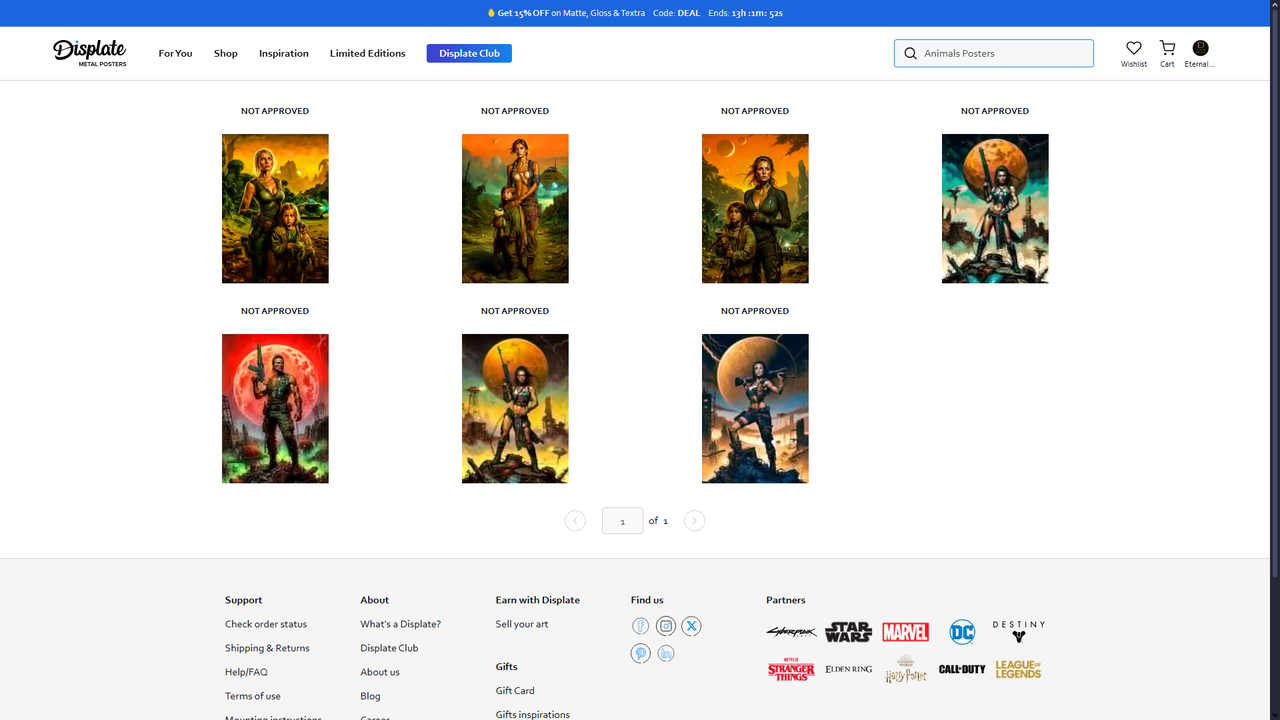The image size is (1280, 720).
Task: Click the DC partner logo
Action: pos(962,632)
